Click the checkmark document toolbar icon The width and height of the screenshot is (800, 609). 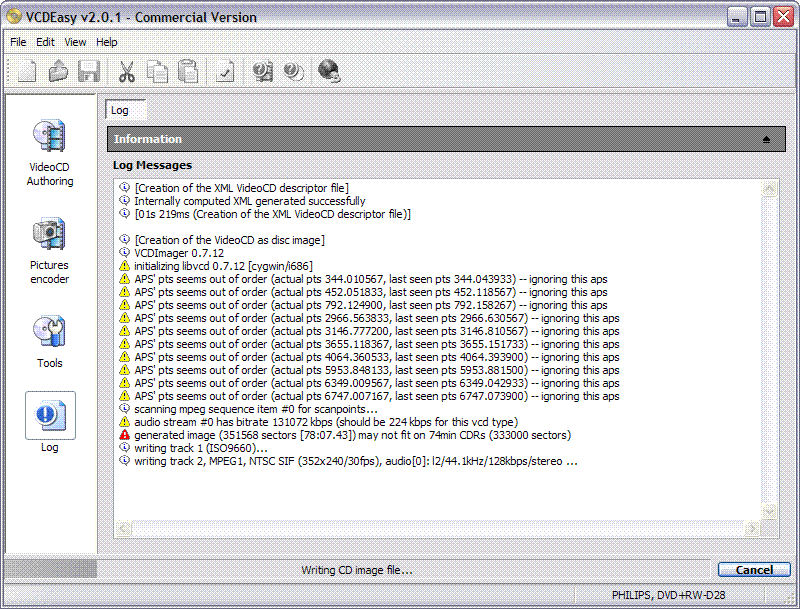[x=225, y=71]
